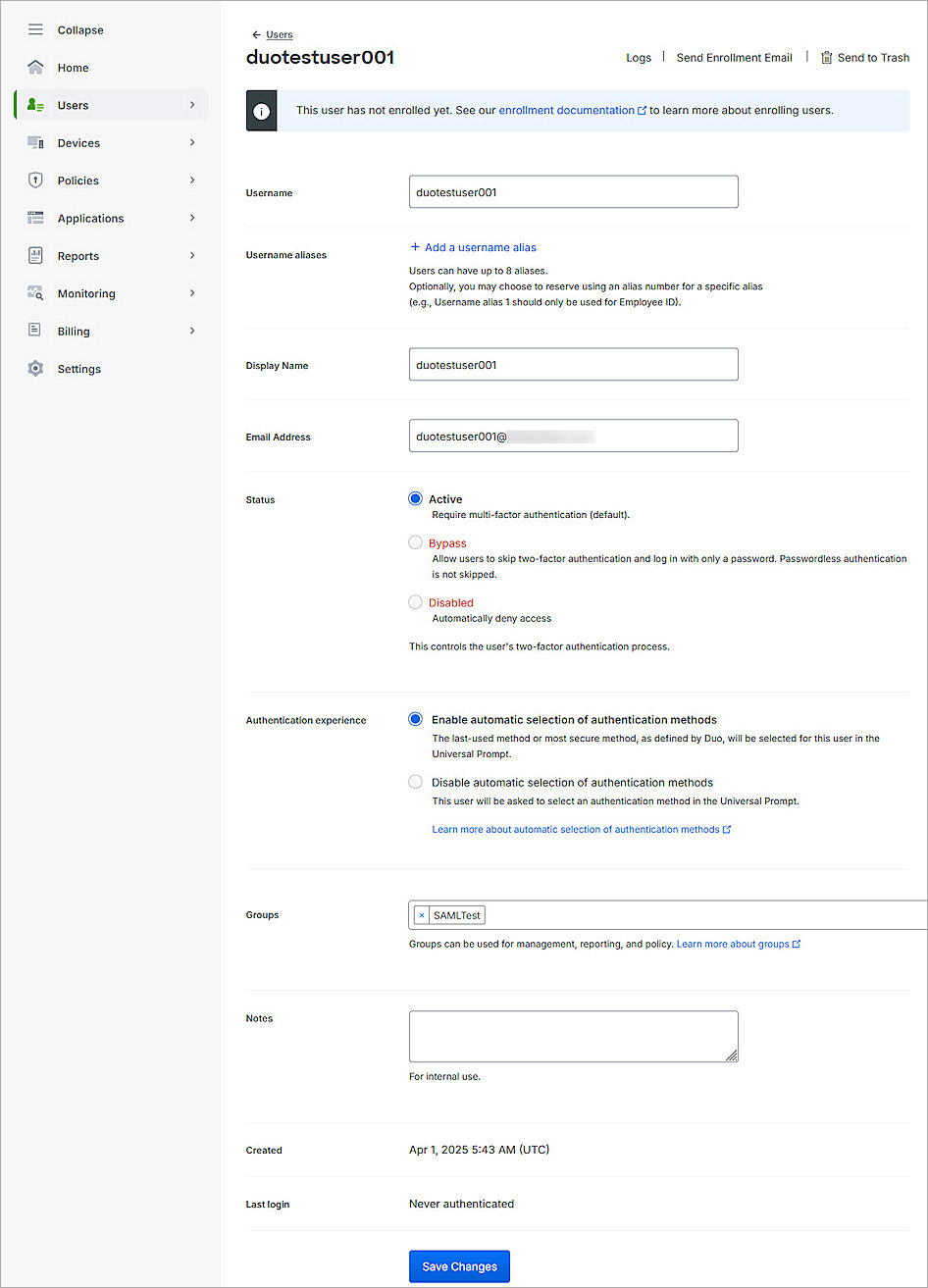Screen dimensions: 928x1288
Task: Click the Save Changes button
Action: point(459,1266)
